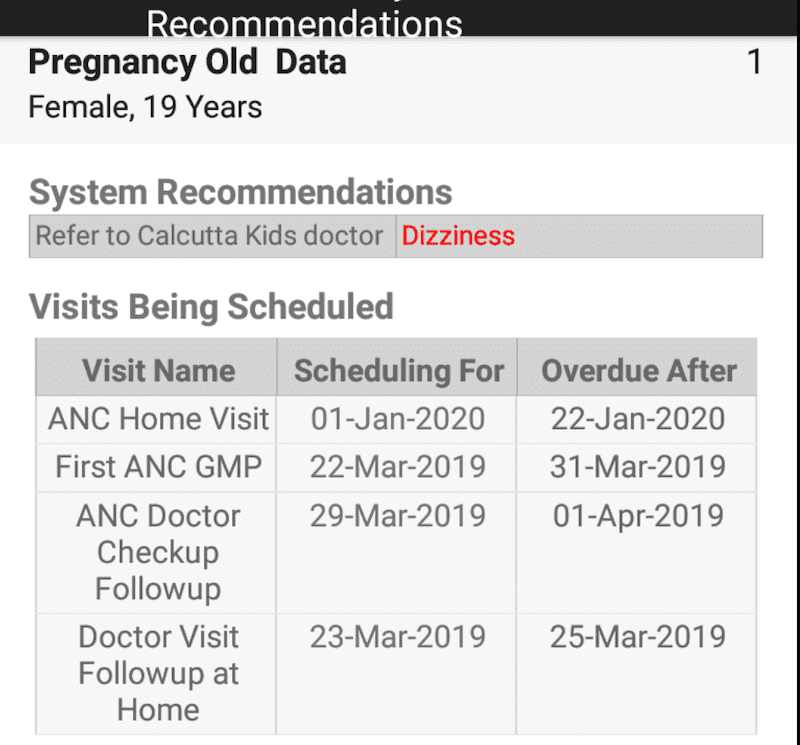Viewport: 800px width, 745px height.
Task: Click the Female, 19 Years patient details
Action: click(145, 107)
